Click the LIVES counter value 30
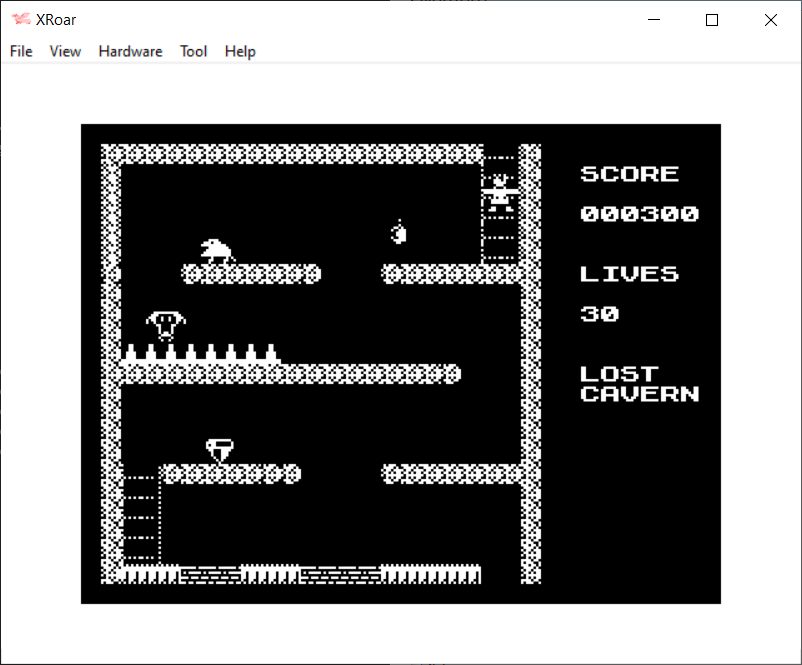The image size is (802, 665). (x=600, y=314)
